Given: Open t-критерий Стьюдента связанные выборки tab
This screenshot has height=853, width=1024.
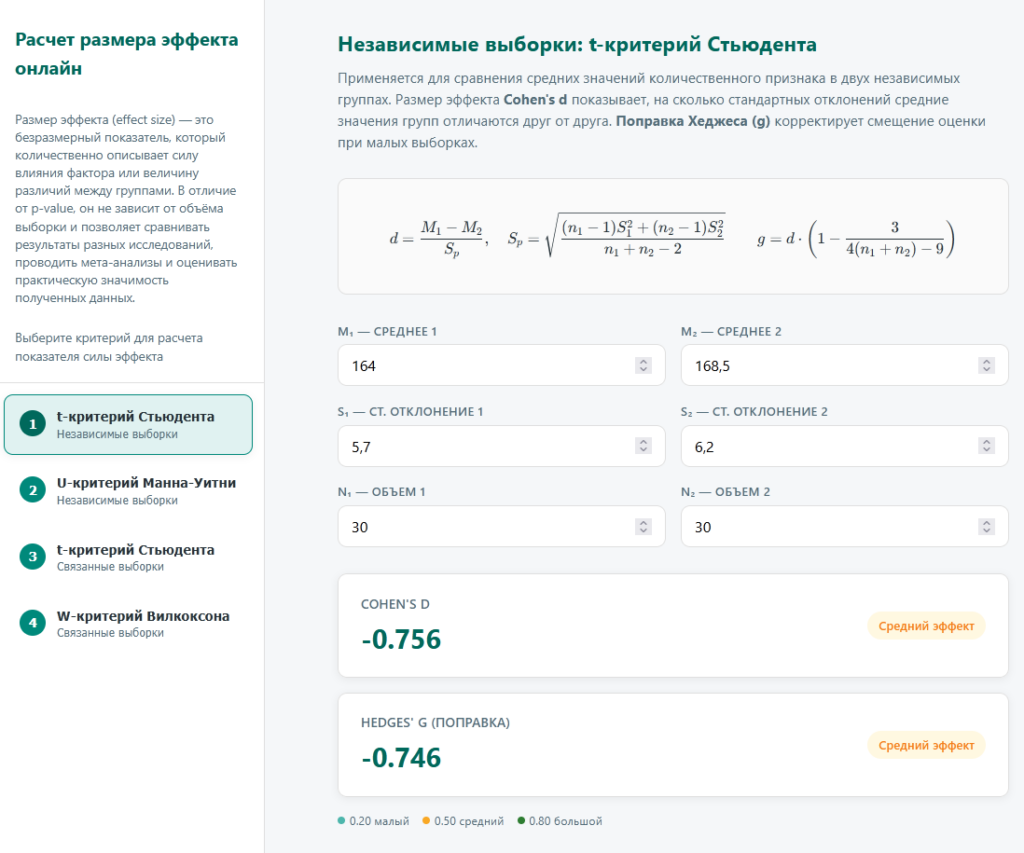Looking at the screenshot, I should [x=128, y=557].
